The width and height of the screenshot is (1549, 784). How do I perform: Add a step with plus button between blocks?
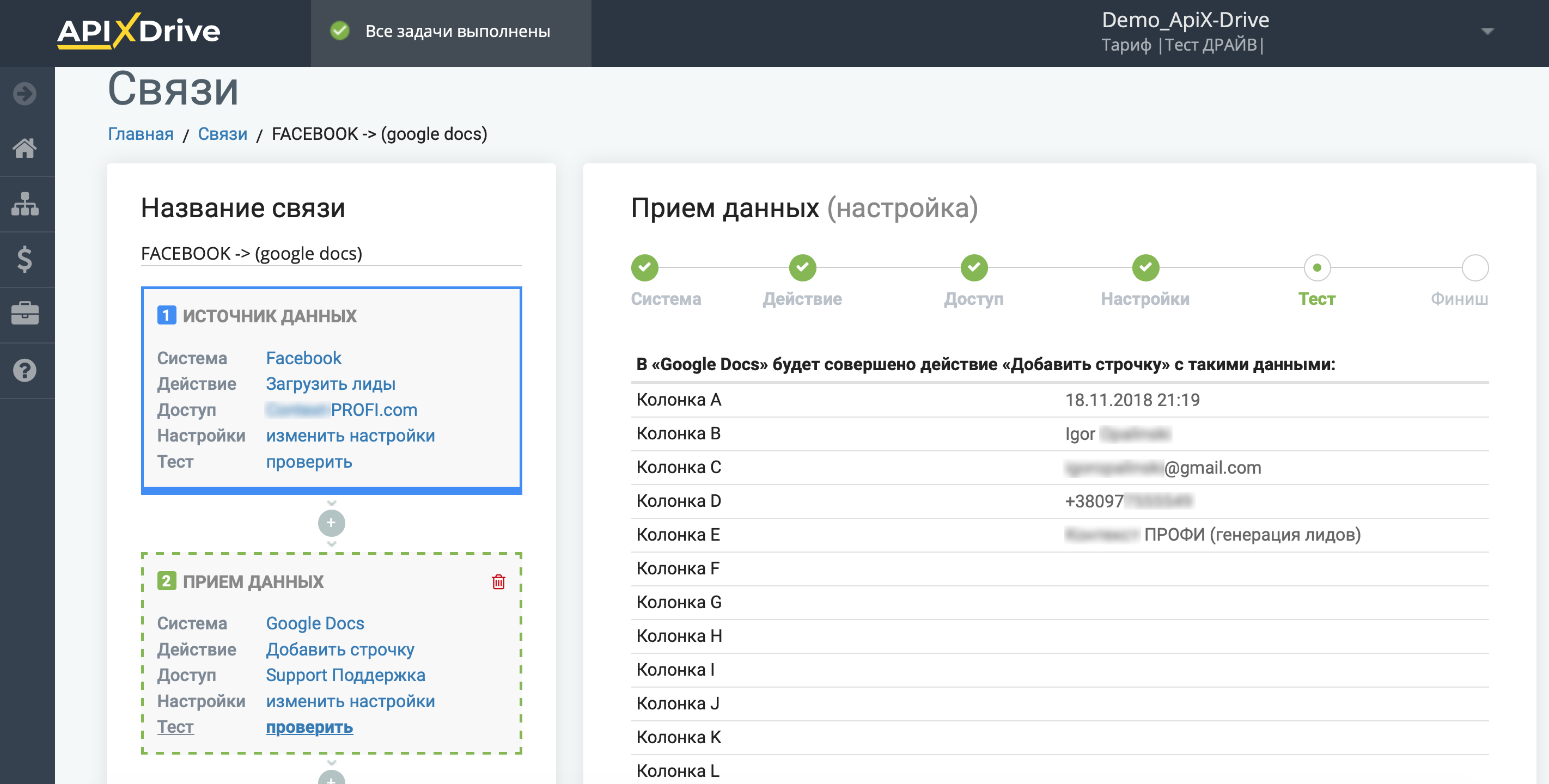click(331, 523)
